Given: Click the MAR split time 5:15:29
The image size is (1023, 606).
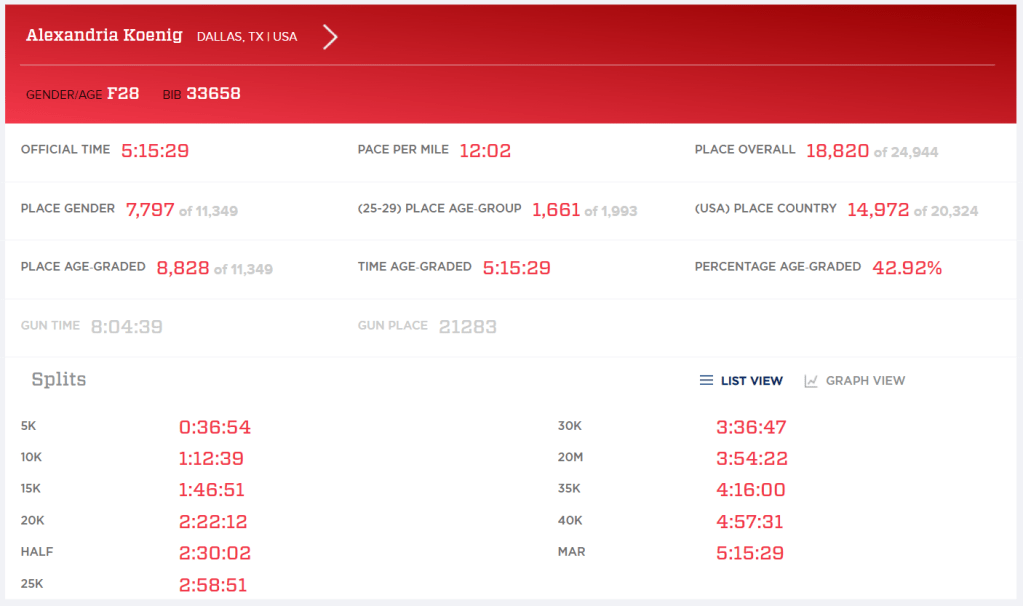Looking at the screenshot, I should click(749, 554).
